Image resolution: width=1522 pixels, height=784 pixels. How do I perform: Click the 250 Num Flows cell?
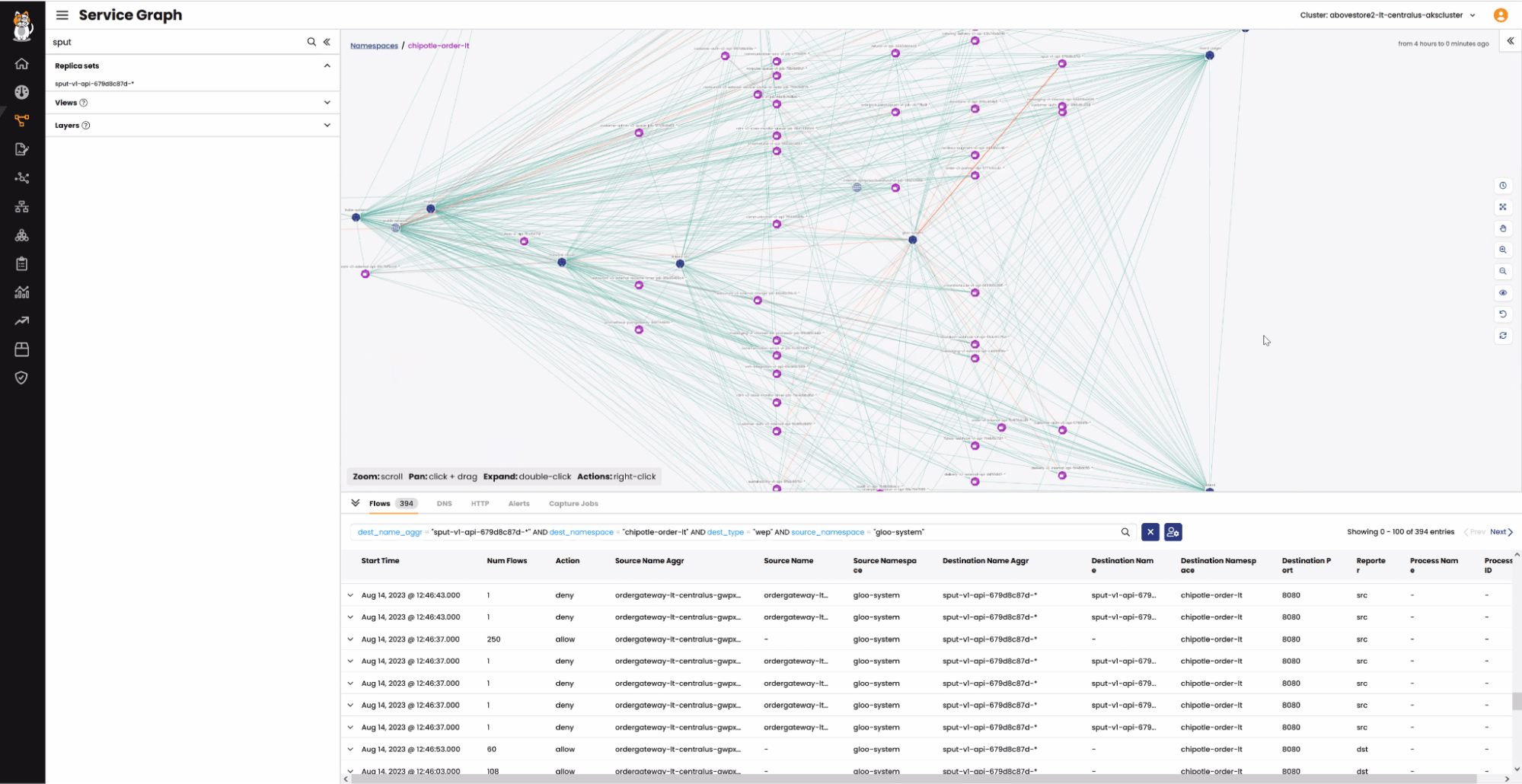(493, 639)
